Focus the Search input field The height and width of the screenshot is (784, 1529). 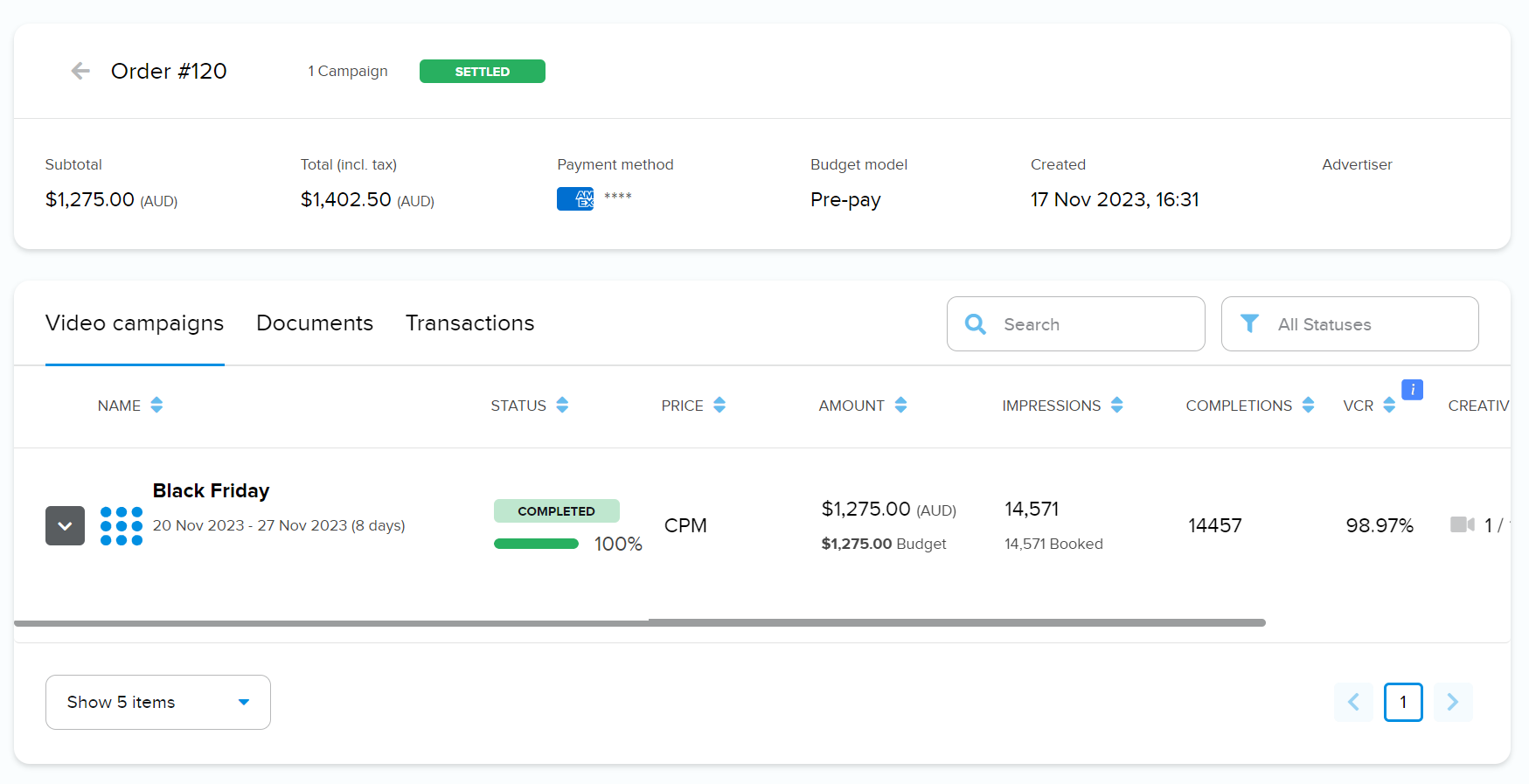tap(1076, 324)
